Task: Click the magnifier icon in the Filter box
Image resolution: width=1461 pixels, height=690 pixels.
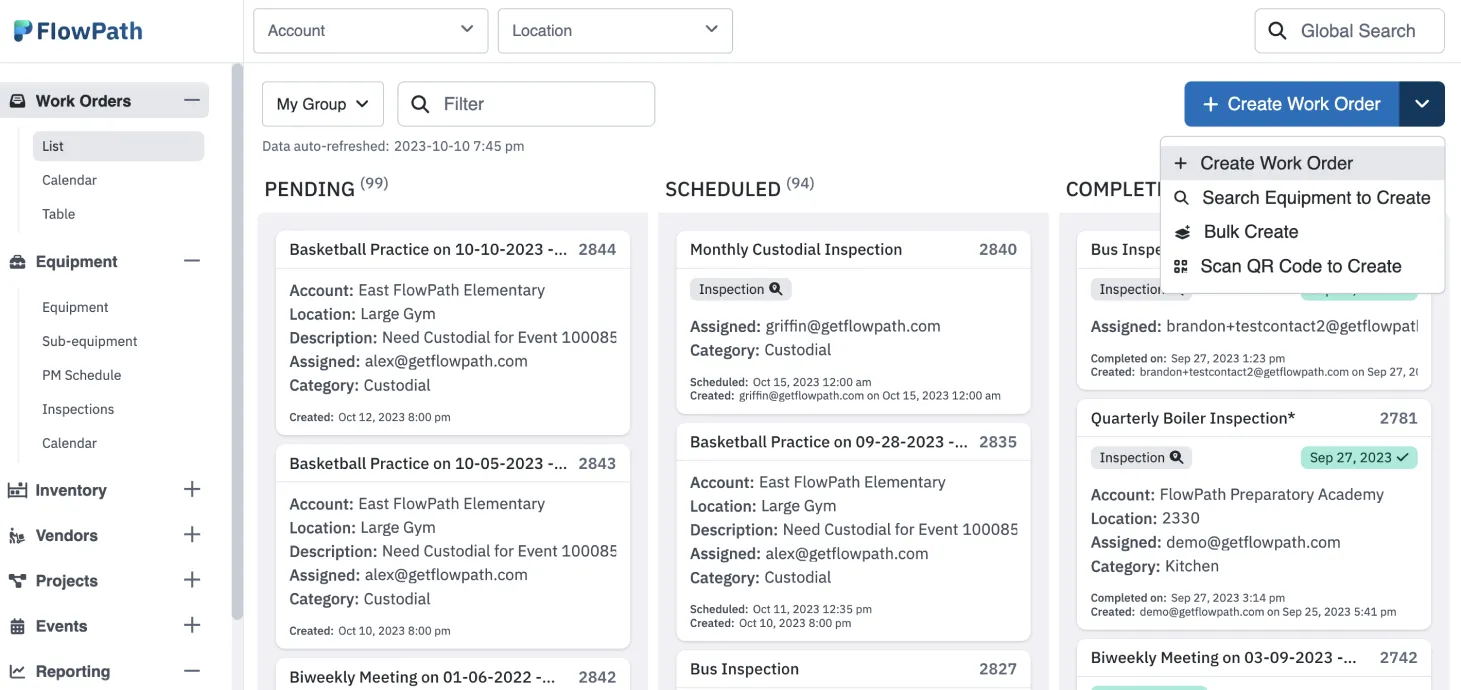Action: click(420, 104)
